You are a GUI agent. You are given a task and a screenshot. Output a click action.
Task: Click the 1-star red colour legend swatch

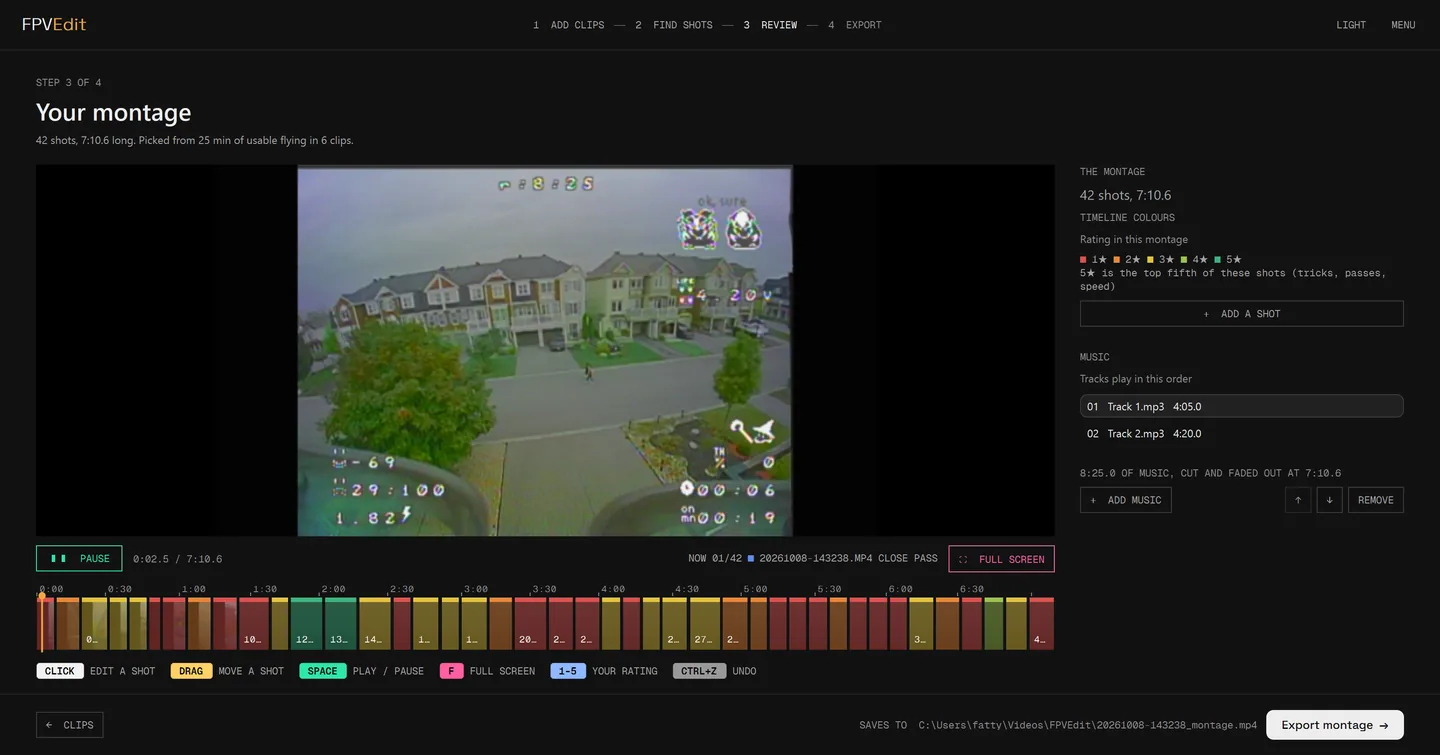pyautogui.click(x=1083, y=260)
